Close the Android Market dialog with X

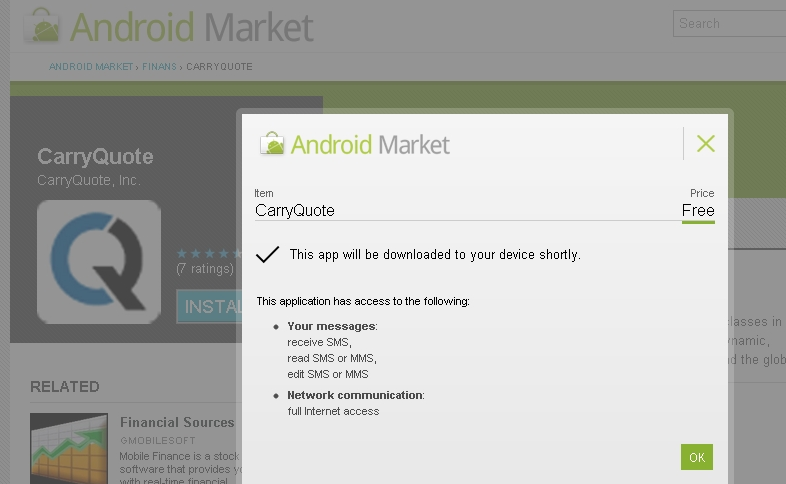click(705, 144)
